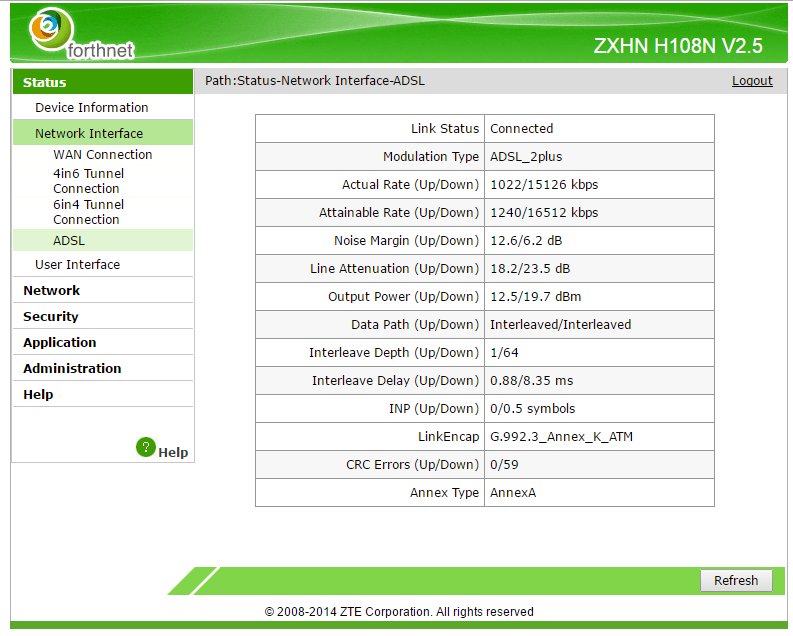The image size is (793, 636).
Task: Click the 0/59 CRC errors value
Action: (504, 465)
